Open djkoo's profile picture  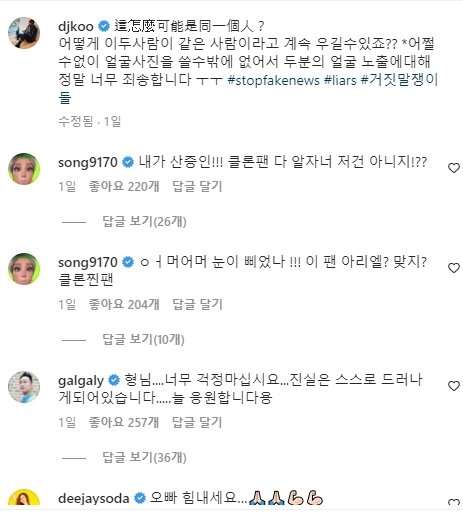pyautogui.click(x=24, y=33)
